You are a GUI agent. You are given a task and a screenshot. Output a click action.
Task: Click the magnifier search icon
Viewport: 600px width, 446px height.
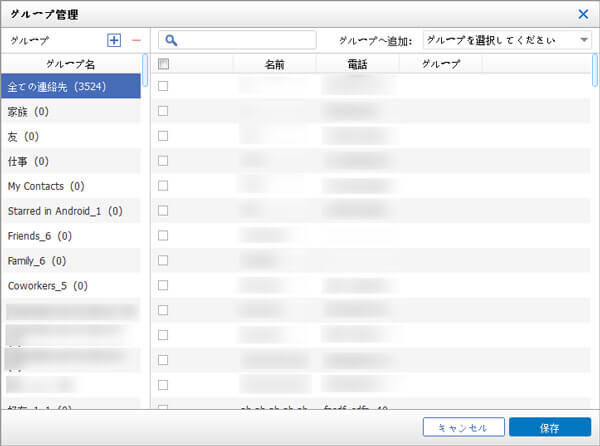tap(171, 40)
